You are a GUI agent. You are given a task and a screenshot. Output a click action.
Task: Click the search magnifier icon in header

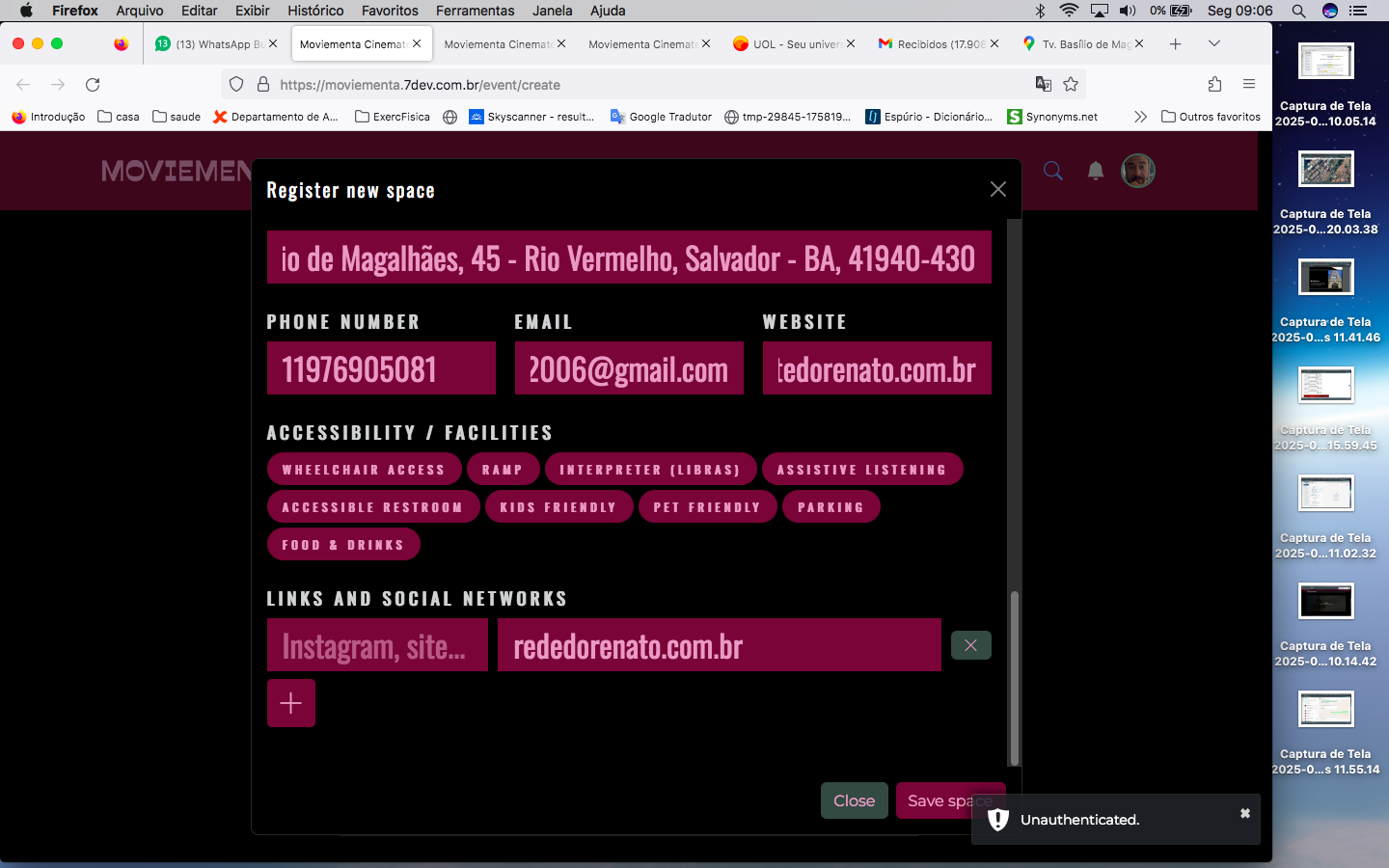click(1052, 171)
